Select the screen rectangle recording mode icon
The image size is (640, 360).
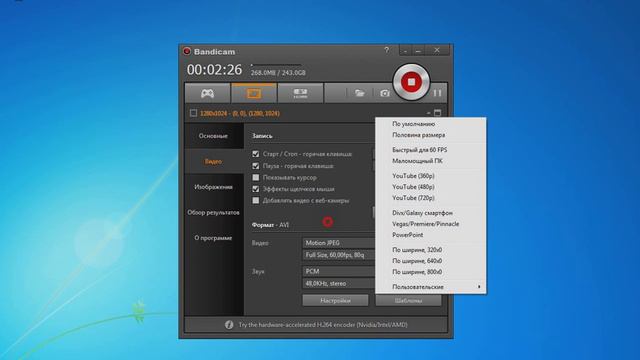click(x=254, y=93)
